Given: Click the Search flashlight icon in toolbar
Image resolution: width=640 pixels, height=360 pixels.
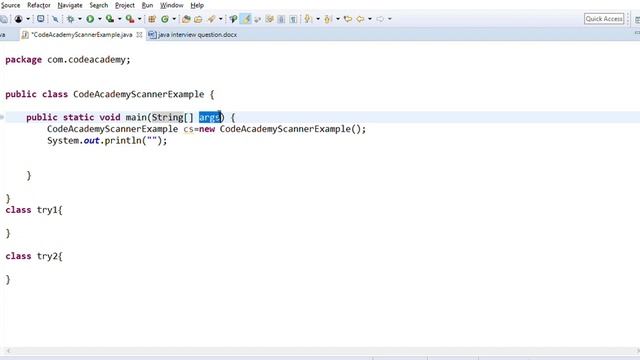Looking at the screenshot, I should click(x=211, y=19).
